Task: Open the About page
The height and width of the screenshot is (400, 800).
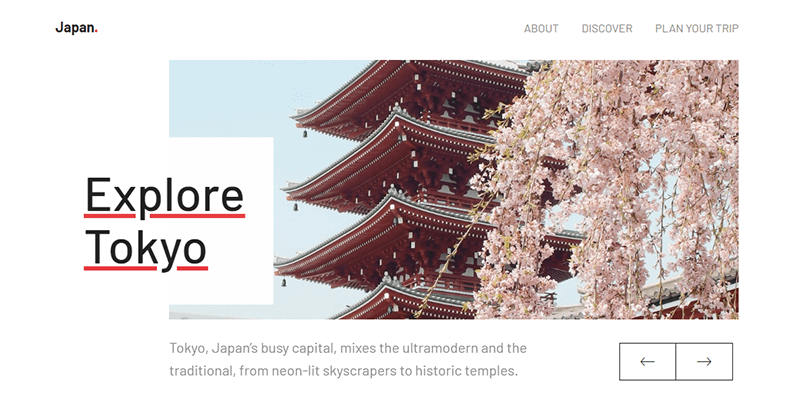Action: pos(541,28)
